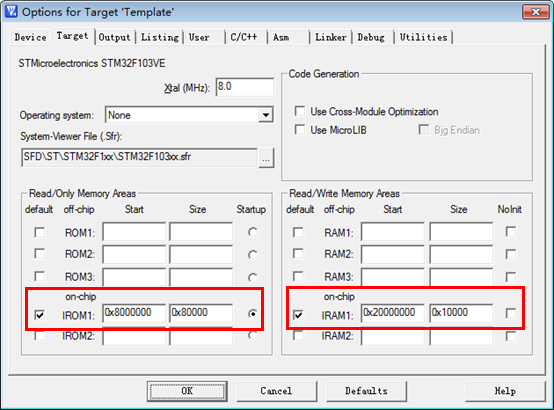Check the RAM2 default checkbox
554x410 pixels.
pyautogui.click(x=298, y=253)
